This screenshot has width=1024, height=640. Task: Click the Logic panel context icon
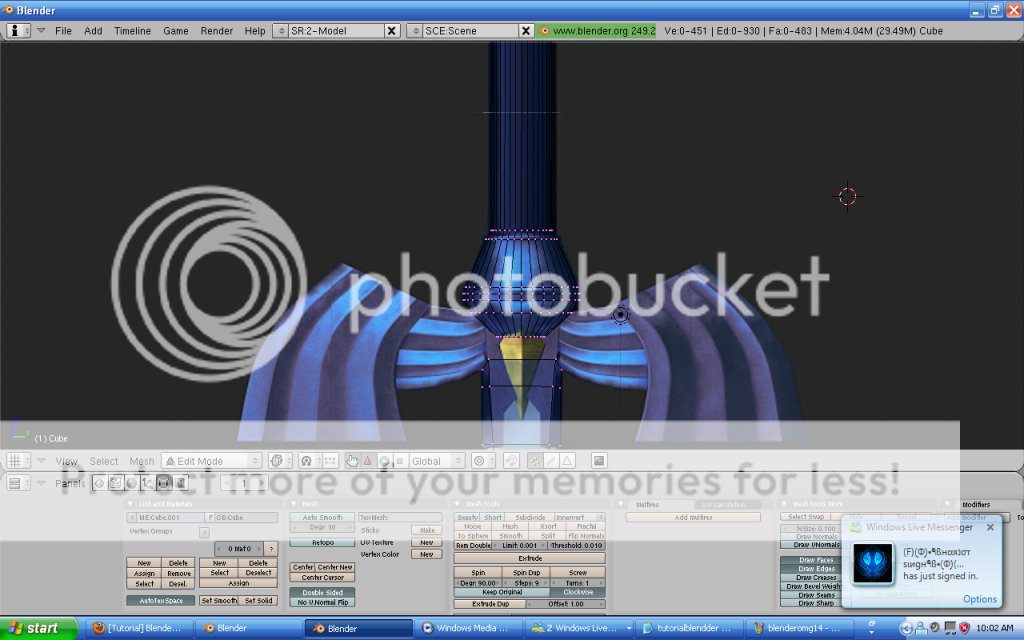tap(99, 483)
